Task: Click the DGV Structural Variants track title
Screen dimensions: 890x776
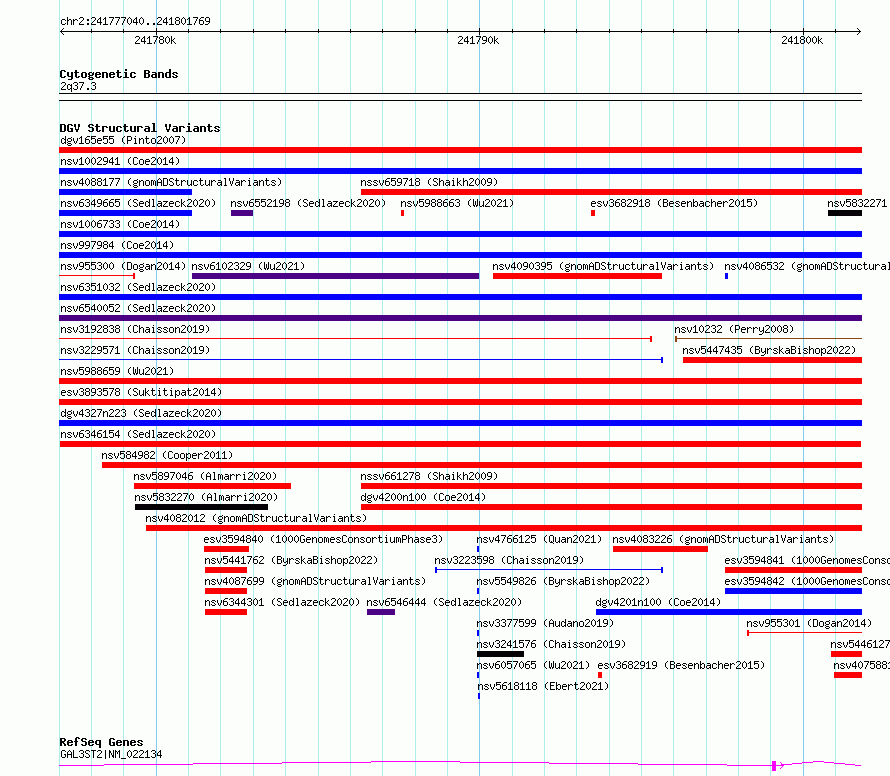Action: pos(140,128)
